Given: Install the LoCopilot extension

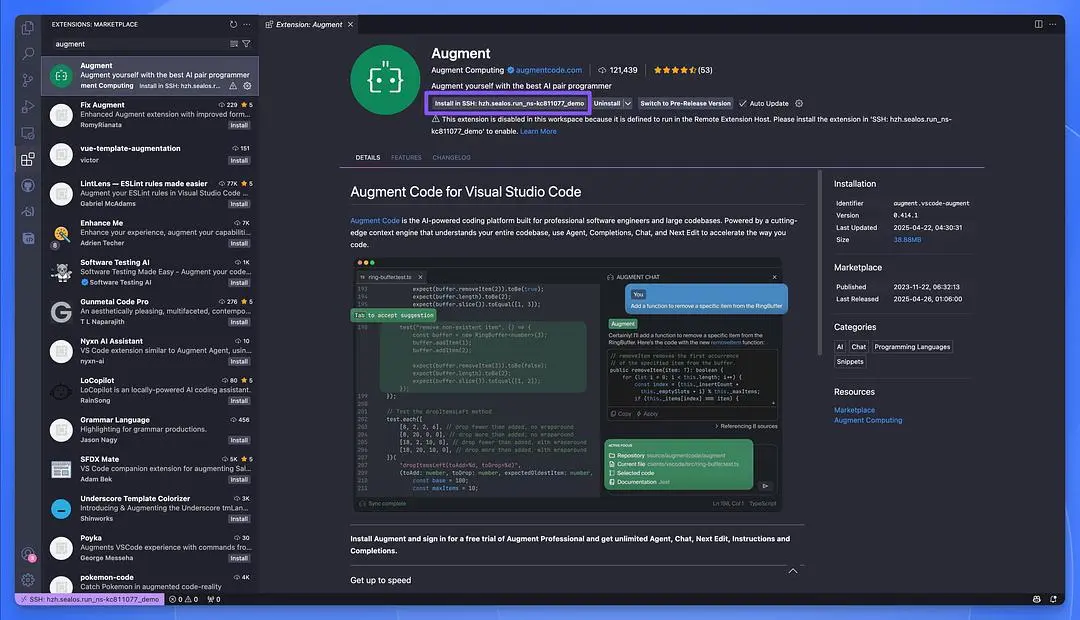Looking at the screenshot, I should pyautogui.click(x=239, y=400).
